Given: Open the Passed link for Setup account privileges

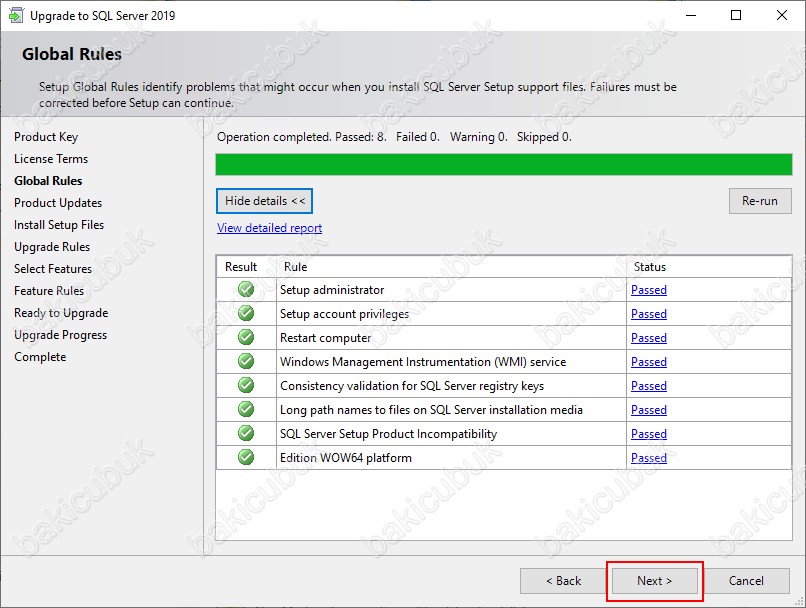Looking at the screenshot, I should 649,314.
